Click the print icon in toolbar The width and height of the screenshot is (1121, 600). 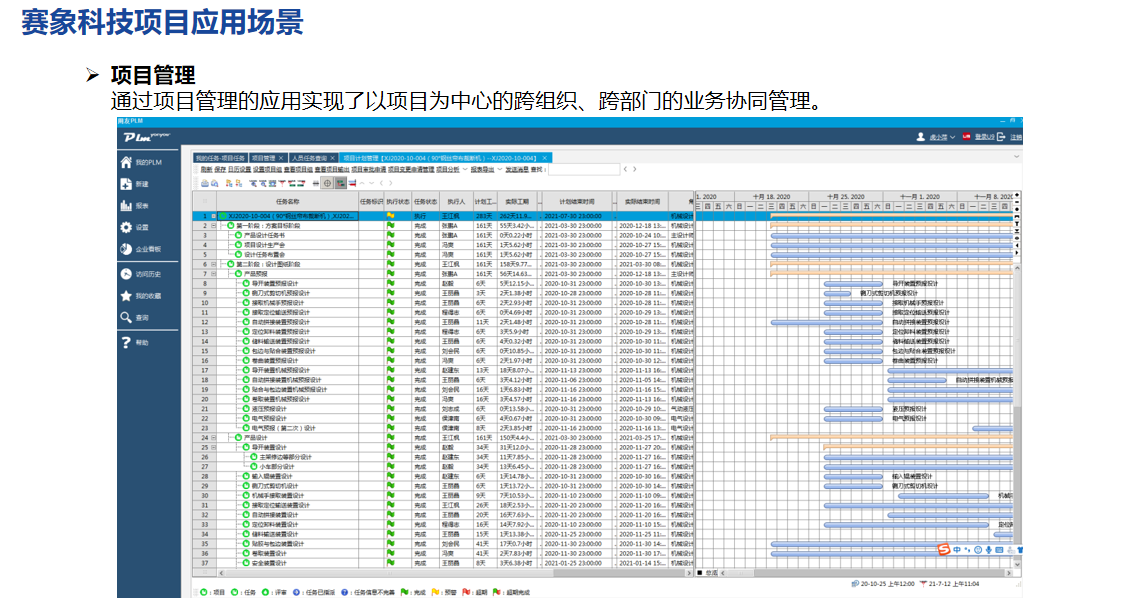click(203, 184)
